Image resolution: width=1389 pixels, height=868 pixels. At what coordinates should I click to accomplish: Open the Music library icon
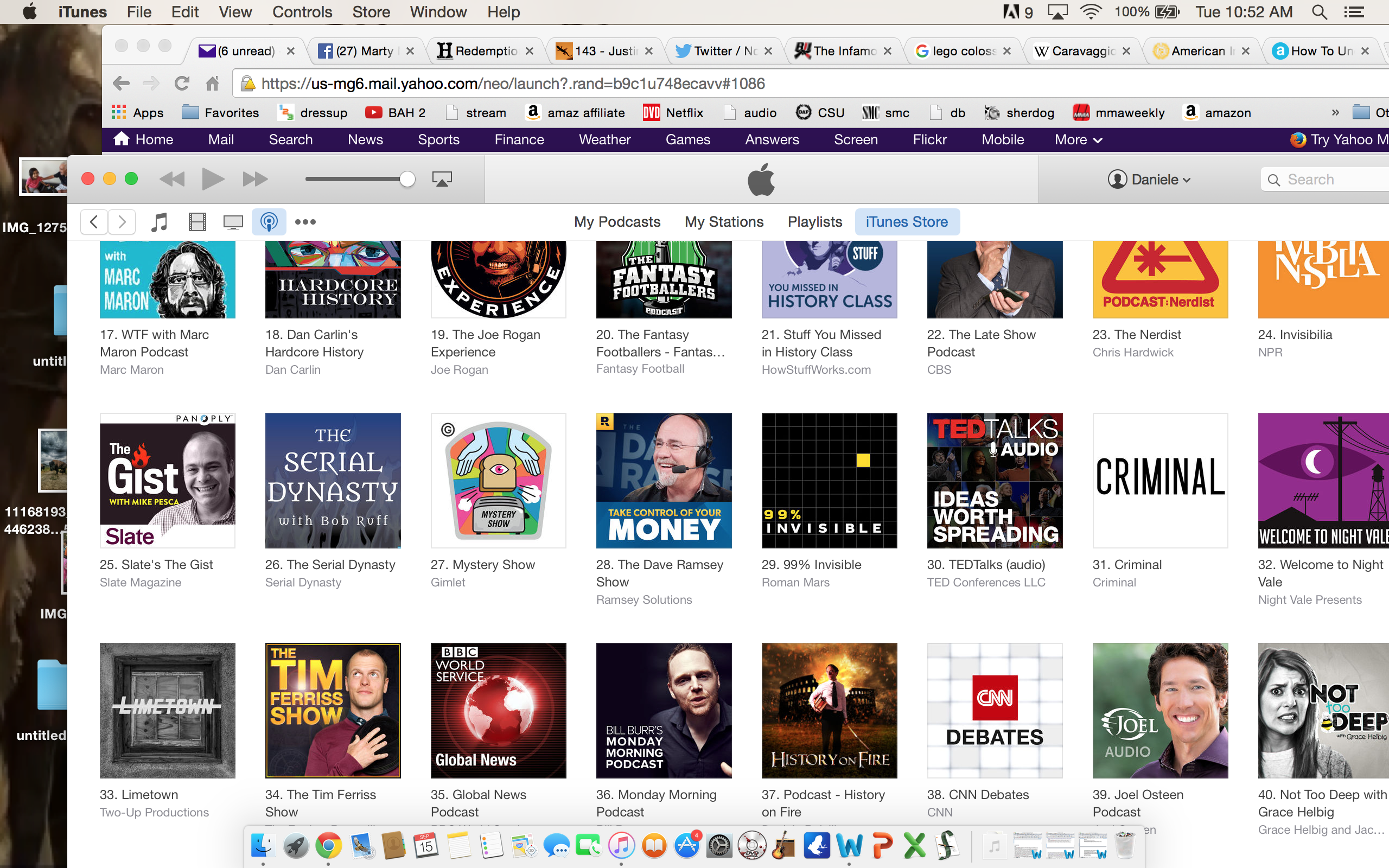[x=159, y=222]
